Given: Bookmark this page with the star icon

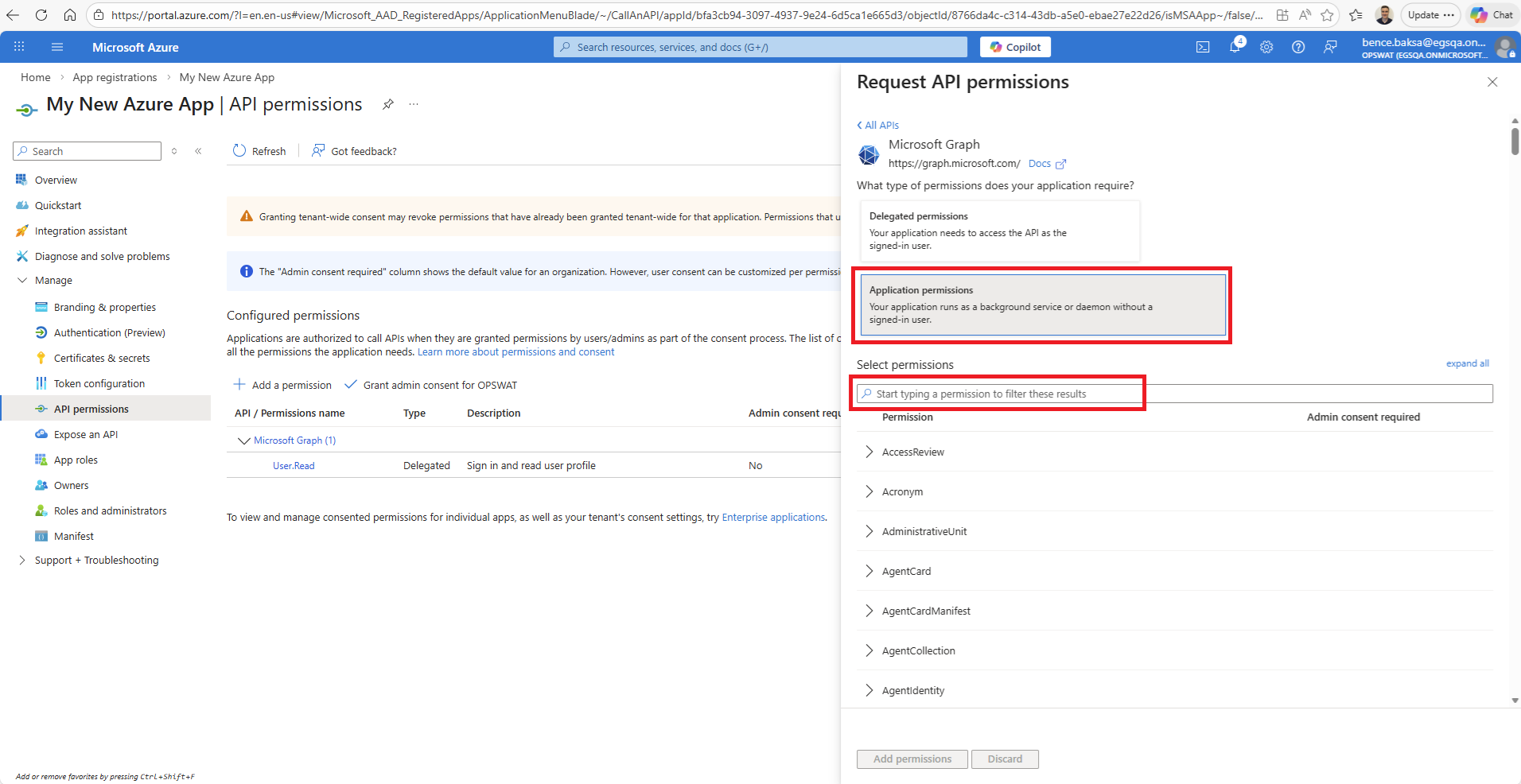Looking at the screenshot, I should click(1327, 15).
